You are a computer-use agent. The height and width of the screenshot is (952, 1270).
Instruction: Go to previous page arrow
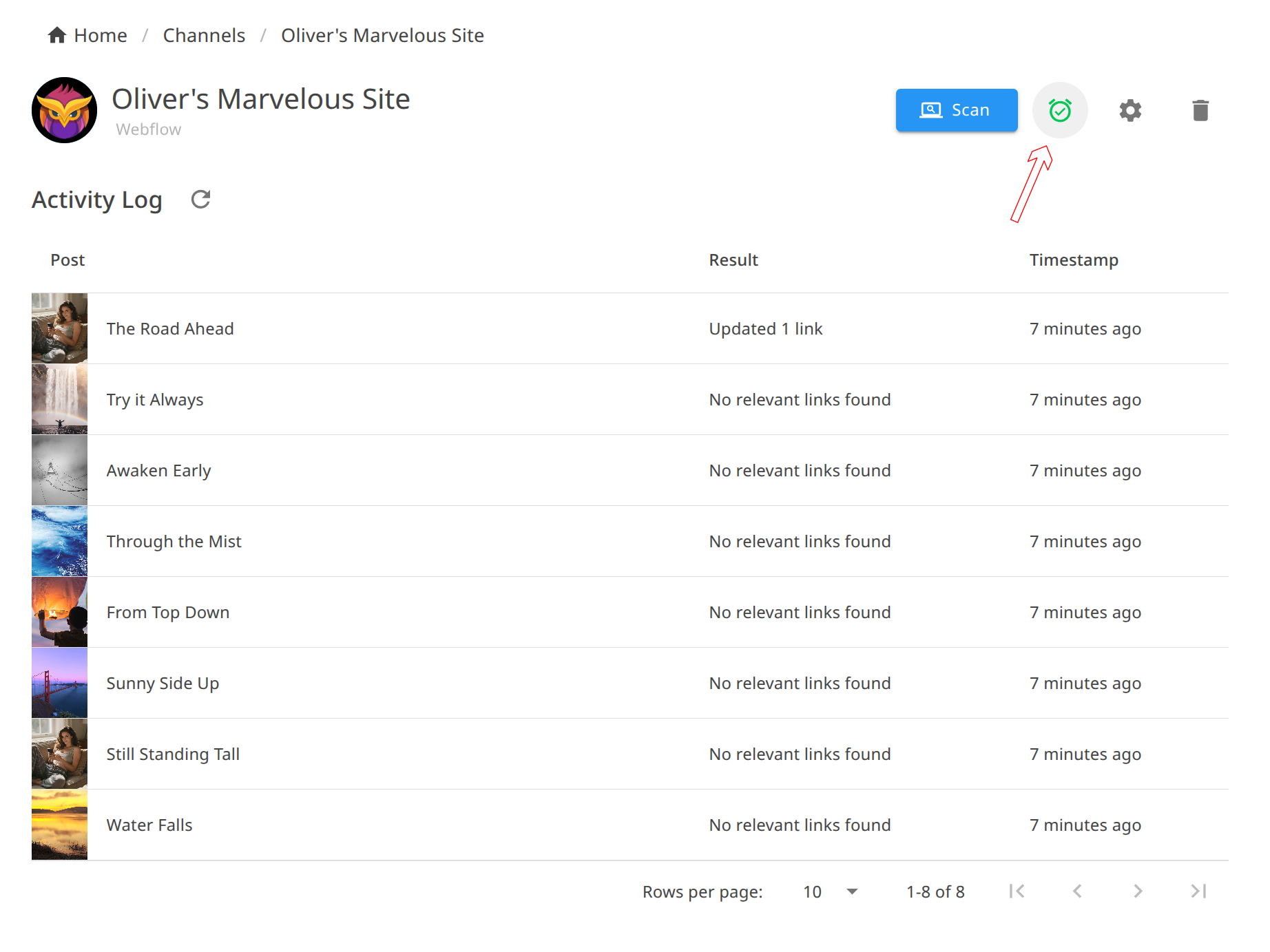click(1077, 891)
